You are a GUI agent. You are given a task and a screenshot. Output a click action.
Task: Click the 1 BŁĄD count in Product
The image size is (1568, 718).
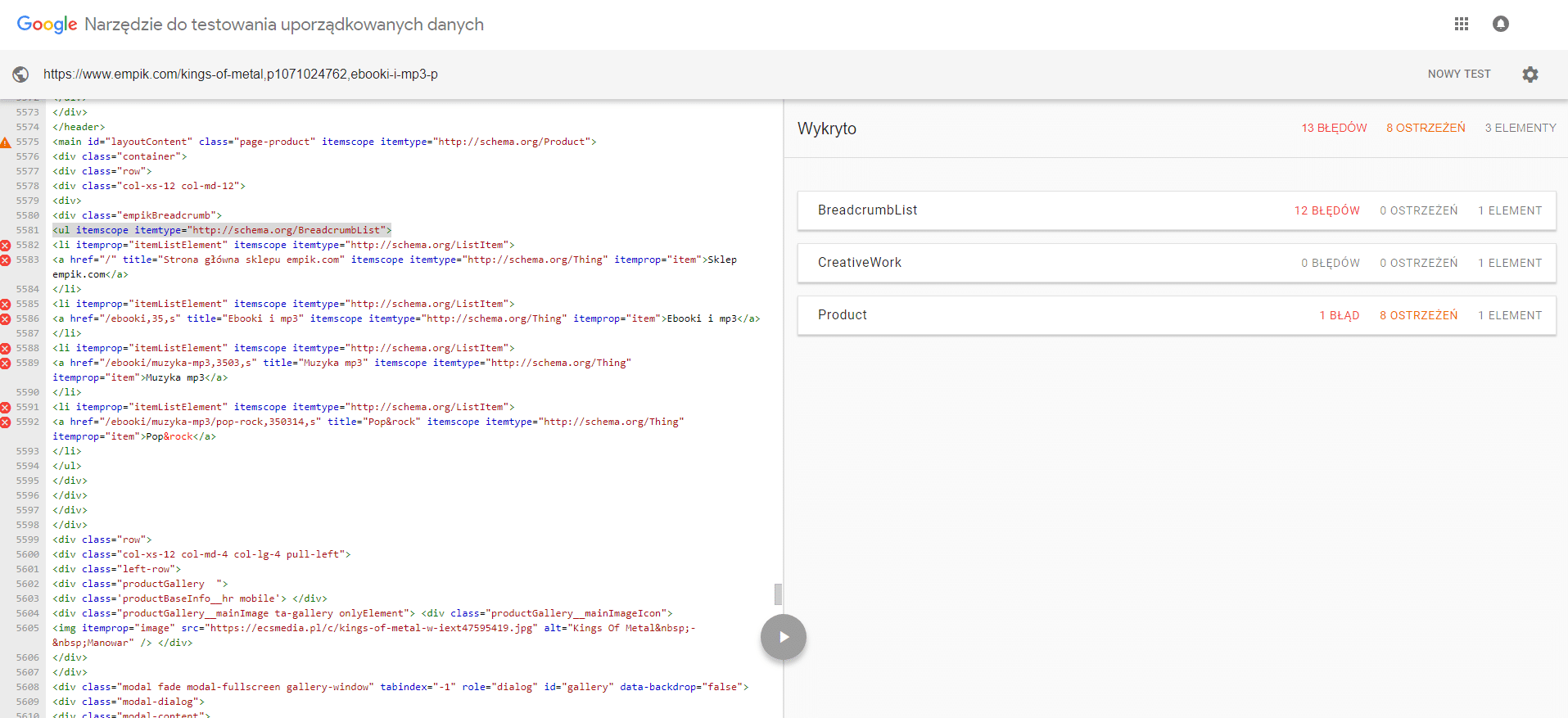coord(1339,315)
